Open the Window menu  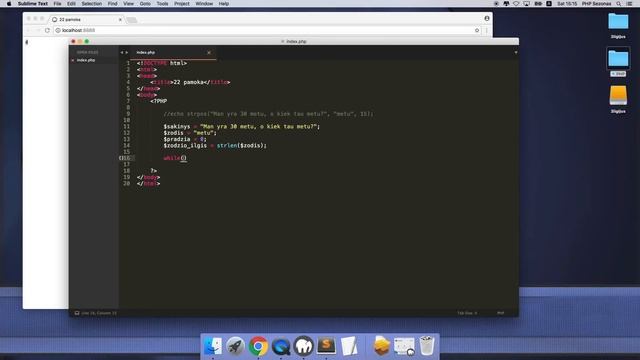204,4
